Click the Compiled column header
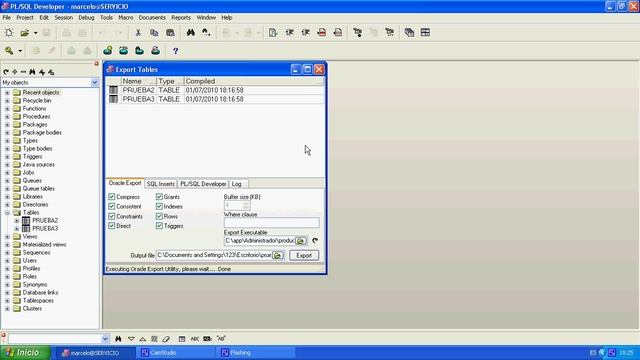Image resolution: width=640 pixels, height=360 pixels. tap(253, 81)
